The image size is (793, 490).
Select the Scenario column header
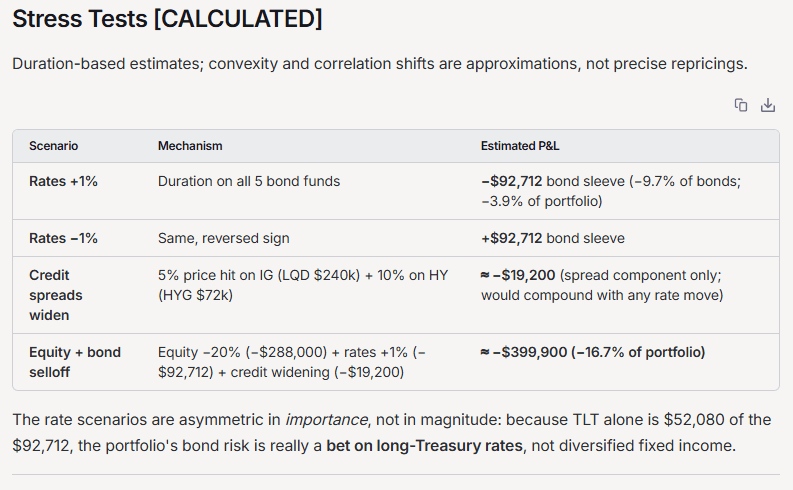[54, 146]
